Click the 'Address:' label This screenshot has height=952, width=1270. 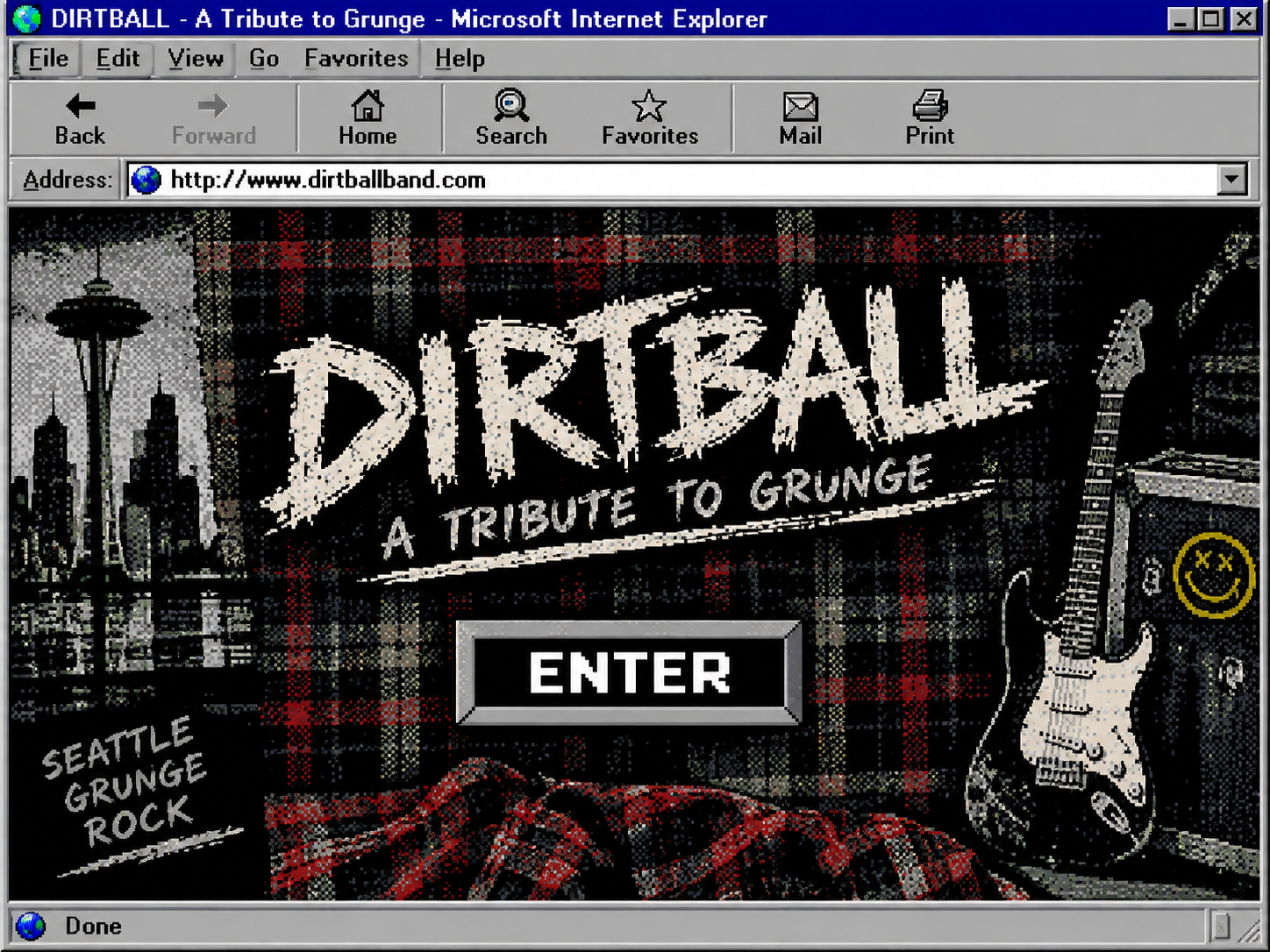point(68,180)
